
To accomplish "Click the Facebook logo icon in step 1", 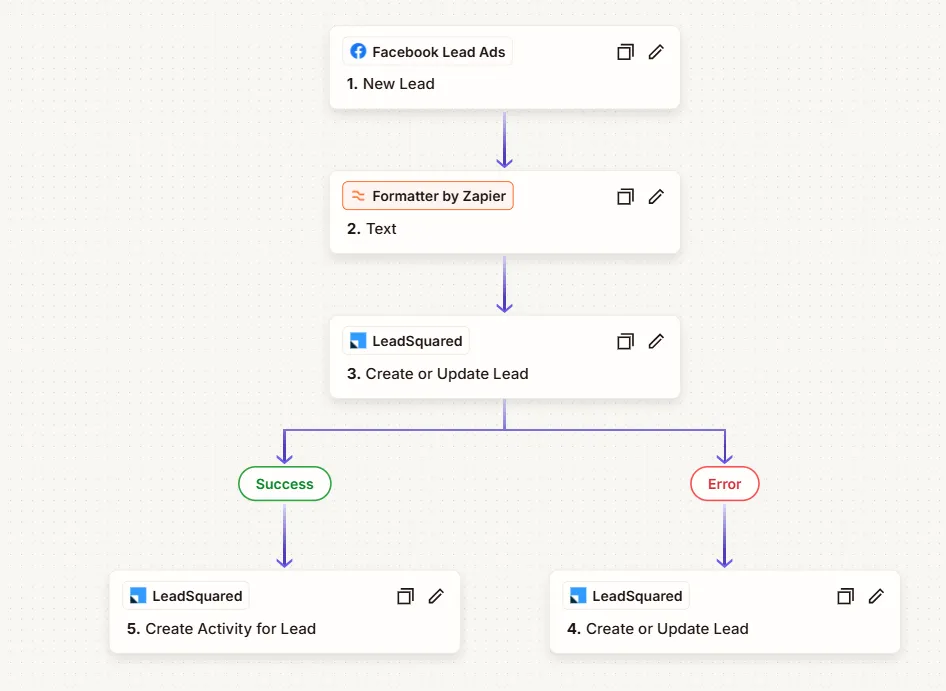I will click(358, 51).
